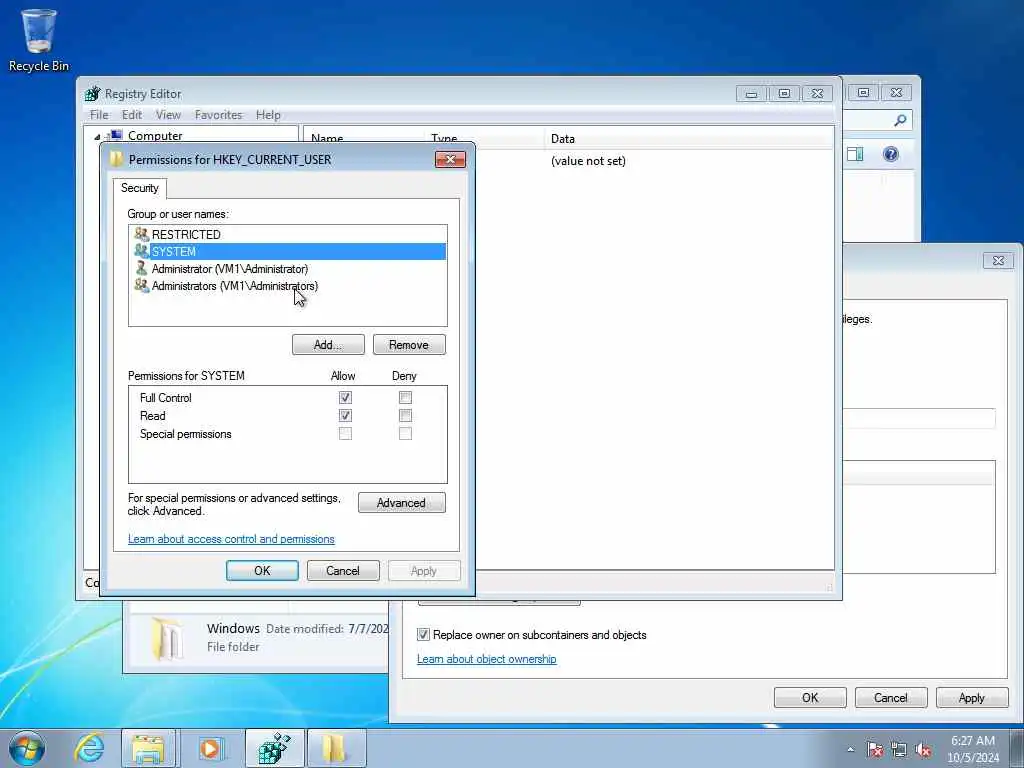Screen dimensions: 1024x768
Task: Click the network tray icon
Action: [899, 750]
